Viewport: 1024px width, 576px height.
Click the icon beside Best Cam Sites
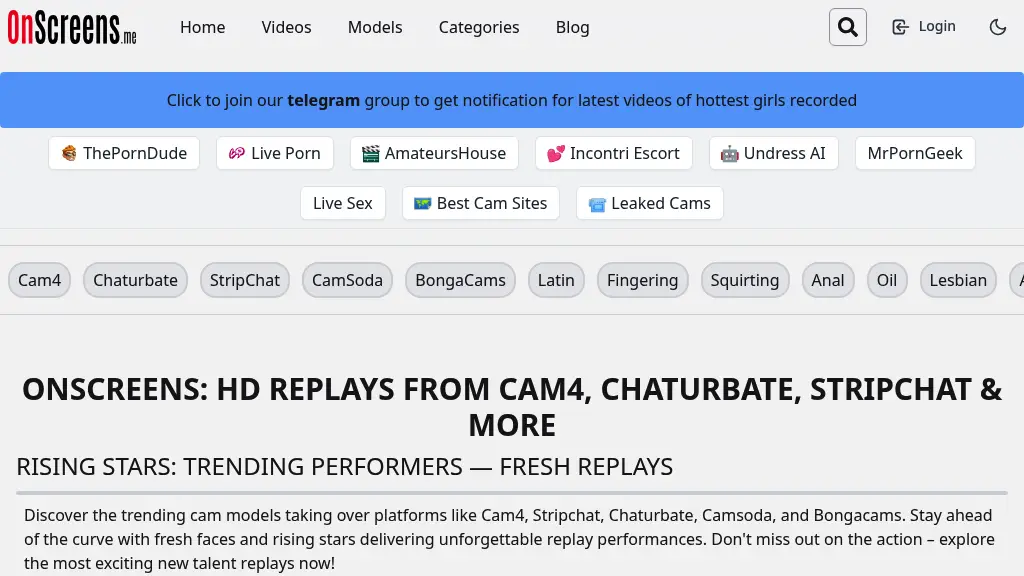422,204
